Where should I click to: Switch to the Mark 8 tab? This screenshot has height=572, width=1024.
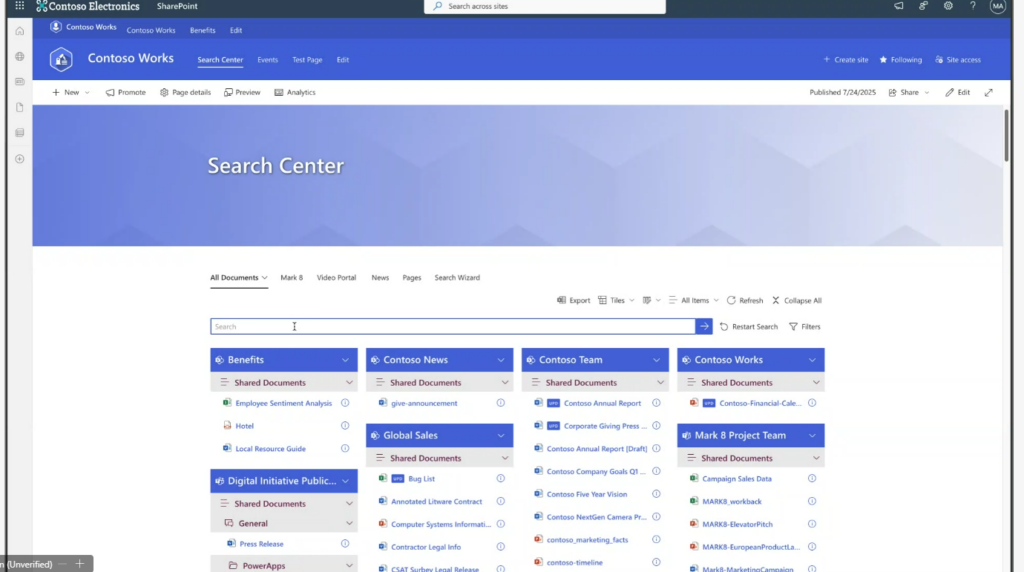coord(291,278)
